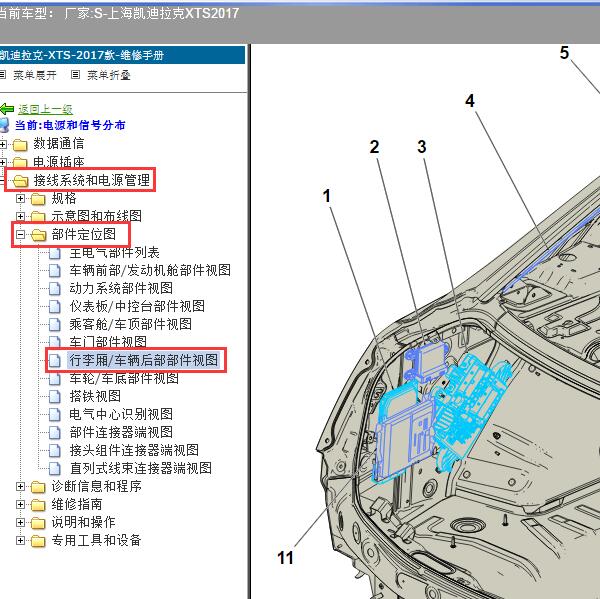The image size is (600, 599).
Task: Expand the 诊断信息和程序 folder
Action: tap(20, 486)
